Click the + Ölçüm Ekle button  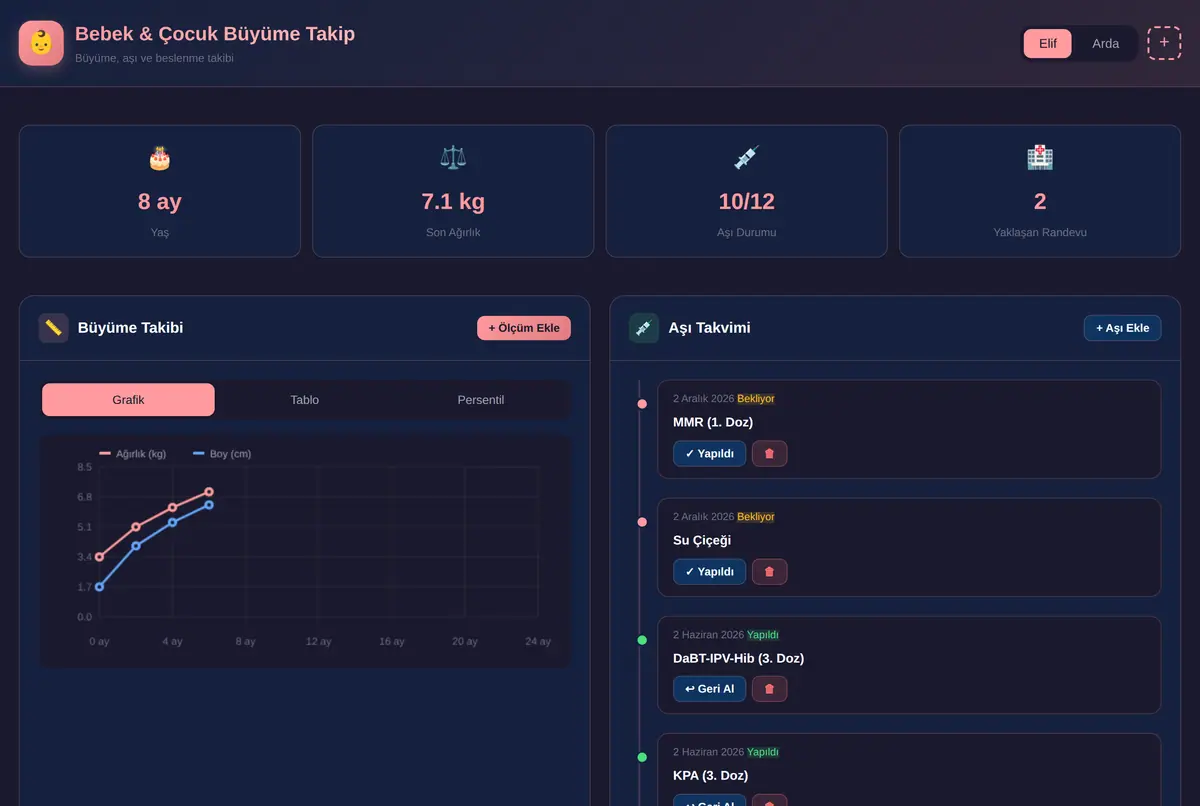(x=524, y=328)
